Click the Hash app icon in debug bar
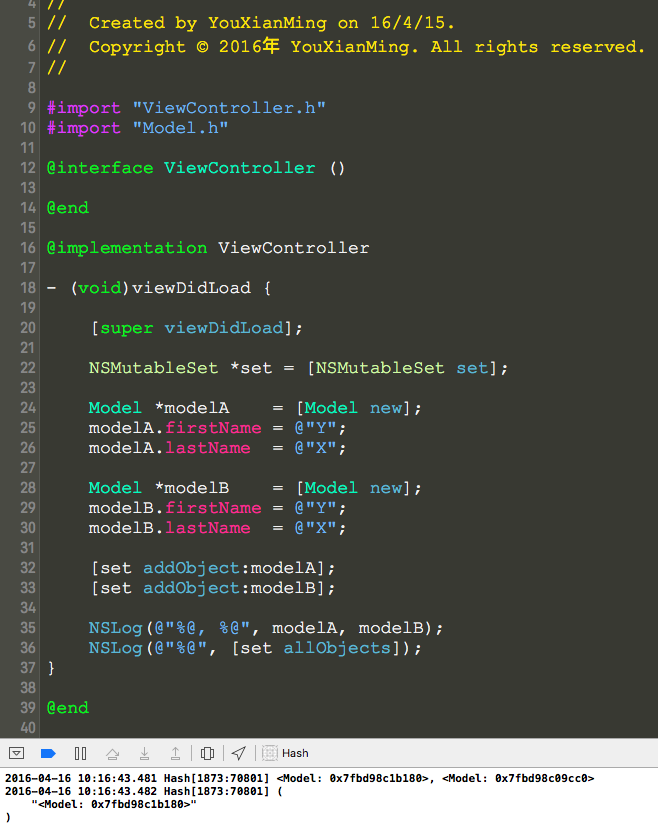 pos(270,753)
